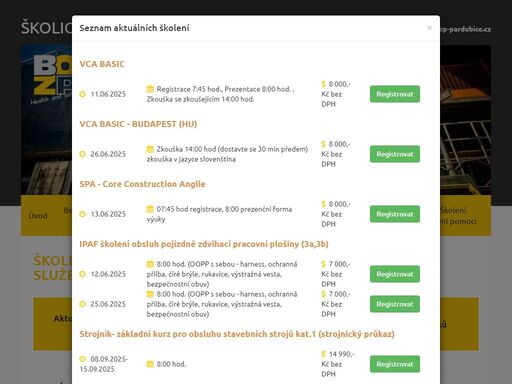Screen dimensions: 512x384
Task: Click the calendar icon before Zkouška 14:00 hod
Action: [150, 149]
